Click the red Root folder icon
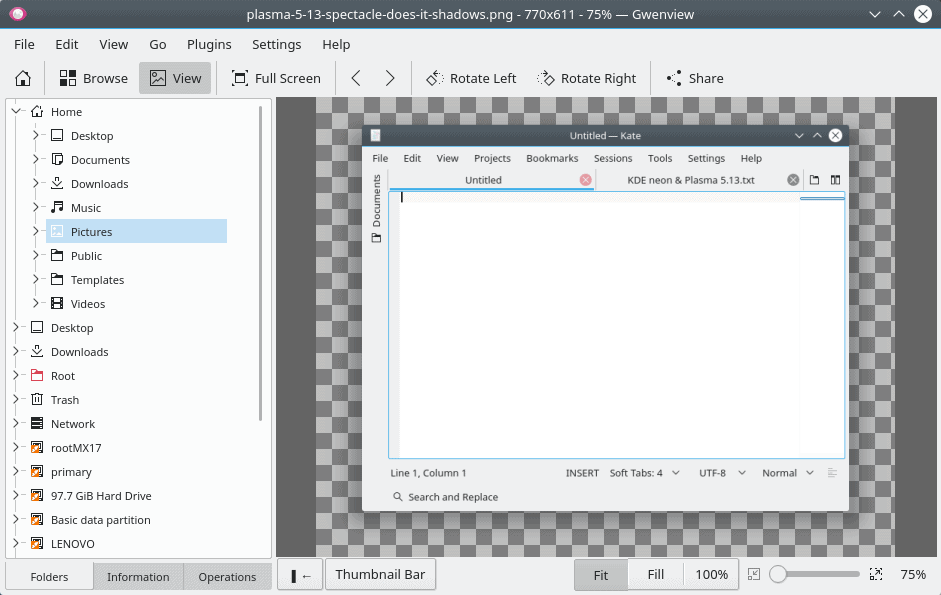This screenshot has height=595, width=941. tap(37, 375)
